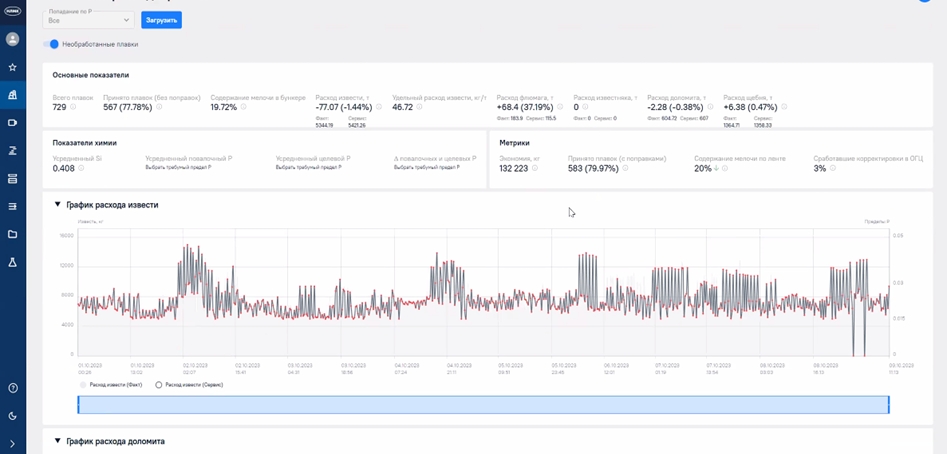The image size is (947, 454).
Task: Click the Загрузить button
Action: (x=161, y=20)
